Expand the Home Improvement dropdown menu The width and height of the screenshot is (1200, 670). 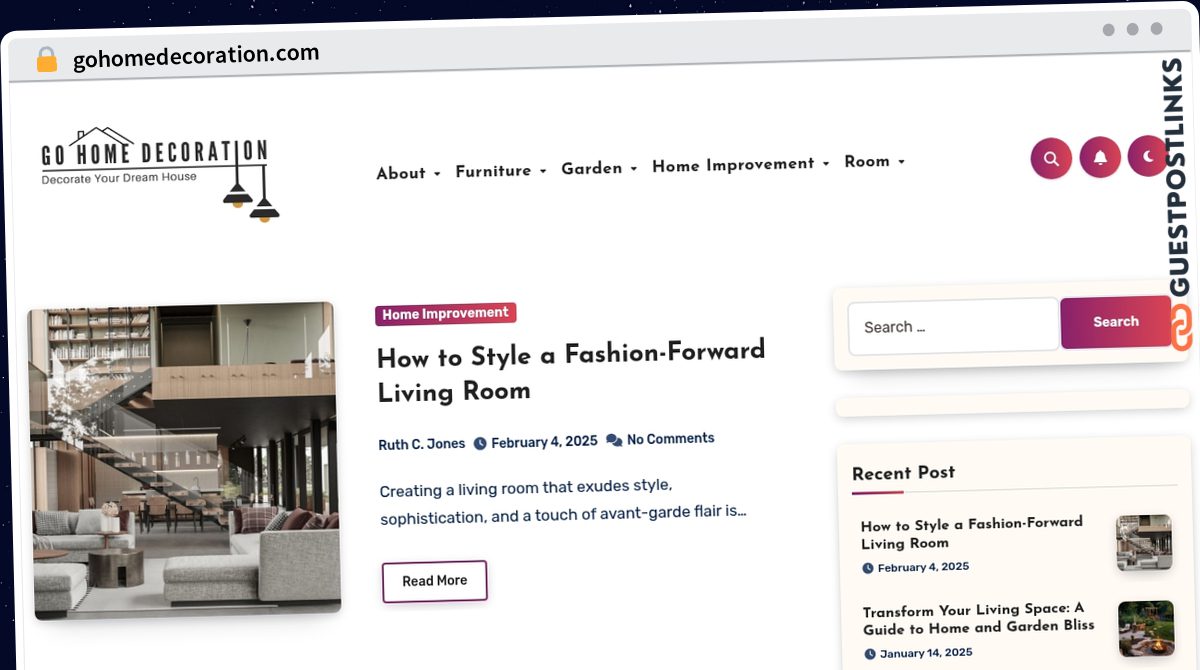coord(740,164)
